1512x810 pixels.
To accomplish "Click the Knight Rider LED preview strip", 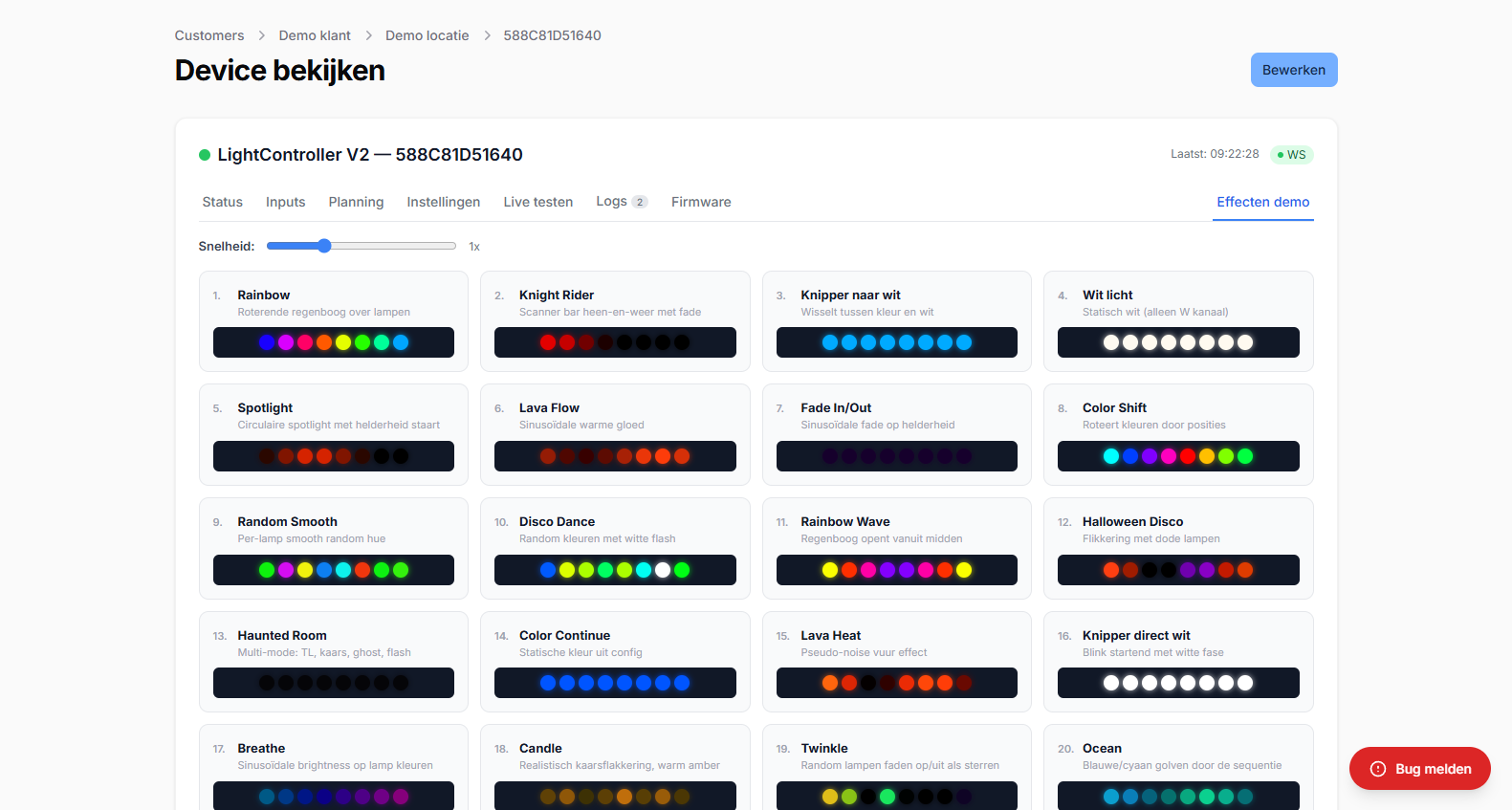I will pyautogui.click(x=614, y=342).
